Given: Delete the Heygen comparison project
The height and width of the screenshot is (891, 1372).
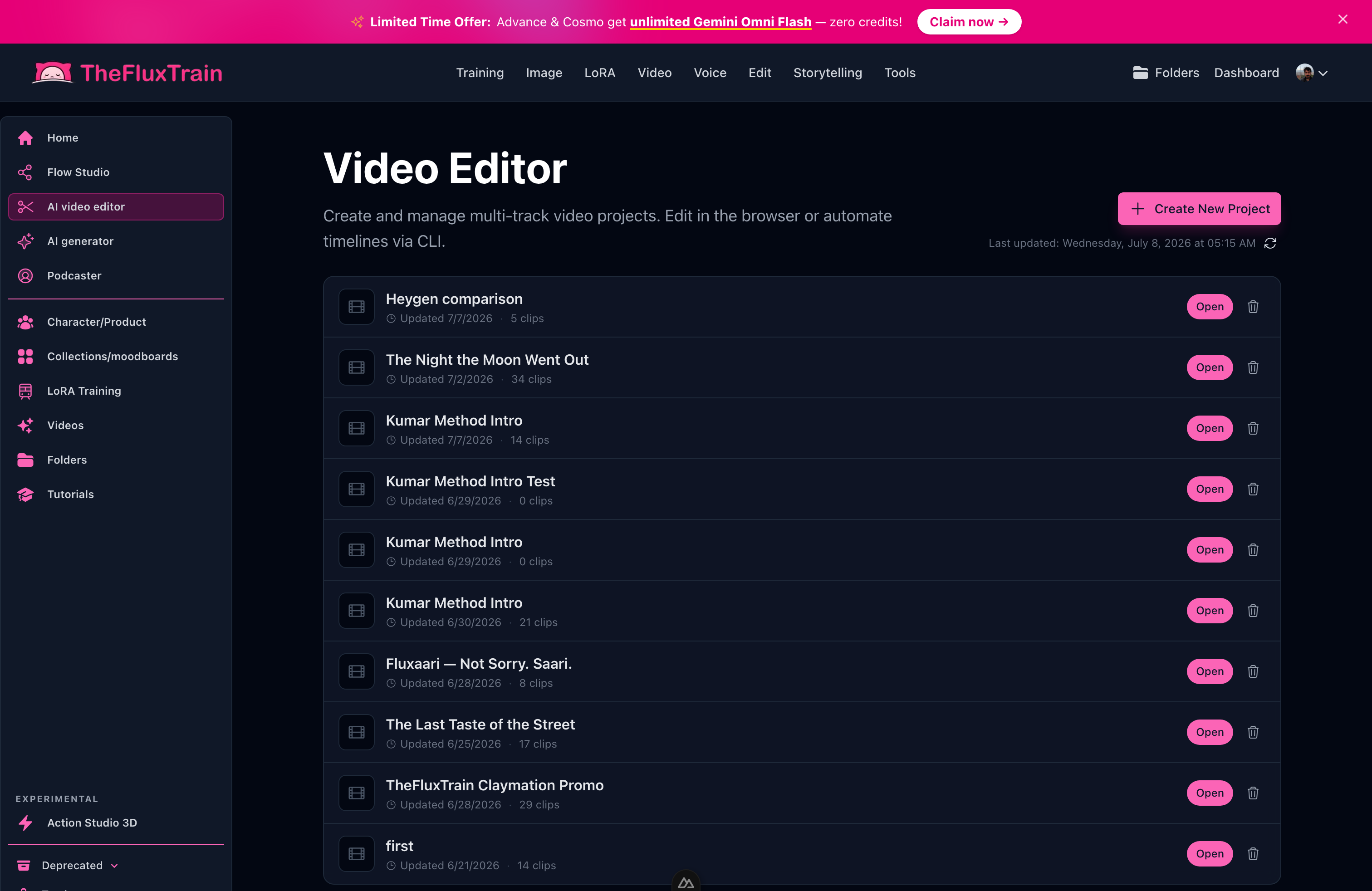Looking at the screenshot, I should [1253, 307].
